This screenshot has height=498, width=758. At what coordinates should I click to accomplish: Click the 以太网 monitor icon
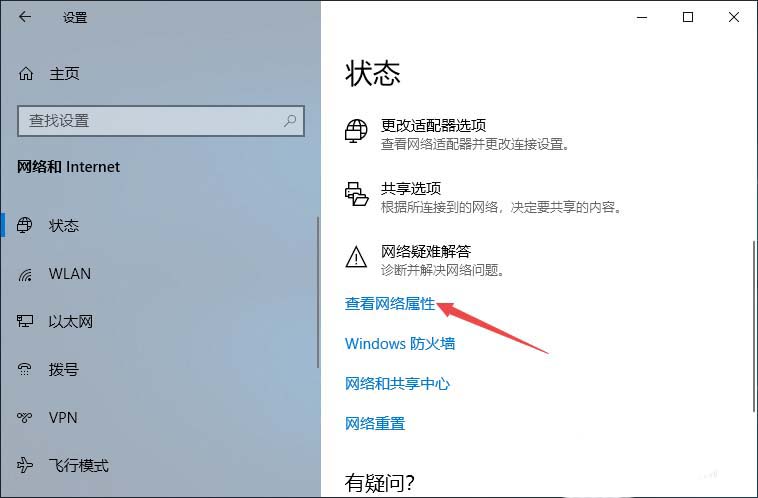pyautogui.click(x=25, y=321)
